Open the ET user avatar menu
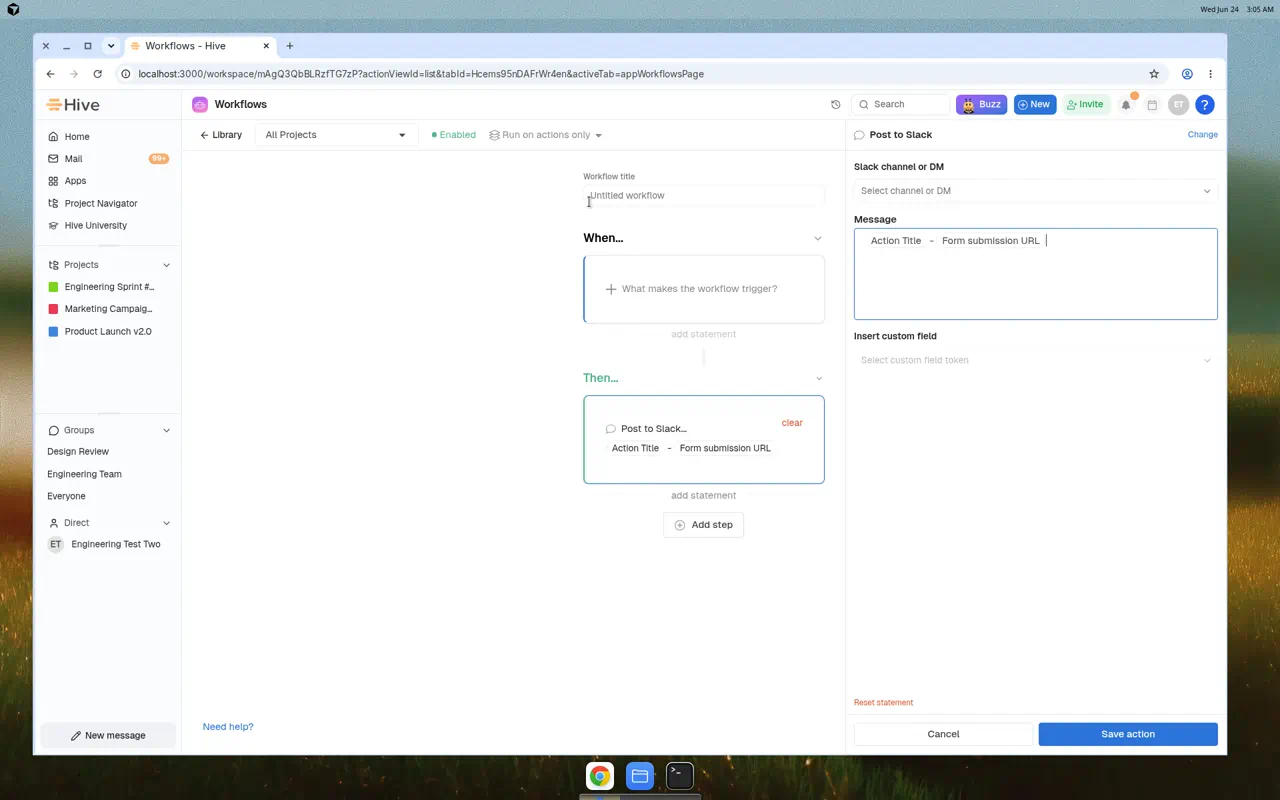This screenshot has height=800, width=1280. point(1179,104)
